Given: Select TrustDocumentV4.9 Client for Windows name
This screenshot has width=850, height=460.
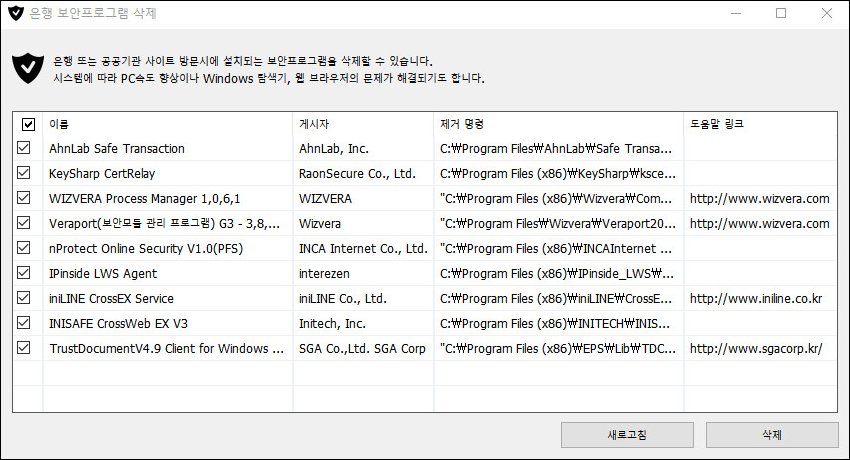Looking at the screenshot, I should click(x=166, y=348).
